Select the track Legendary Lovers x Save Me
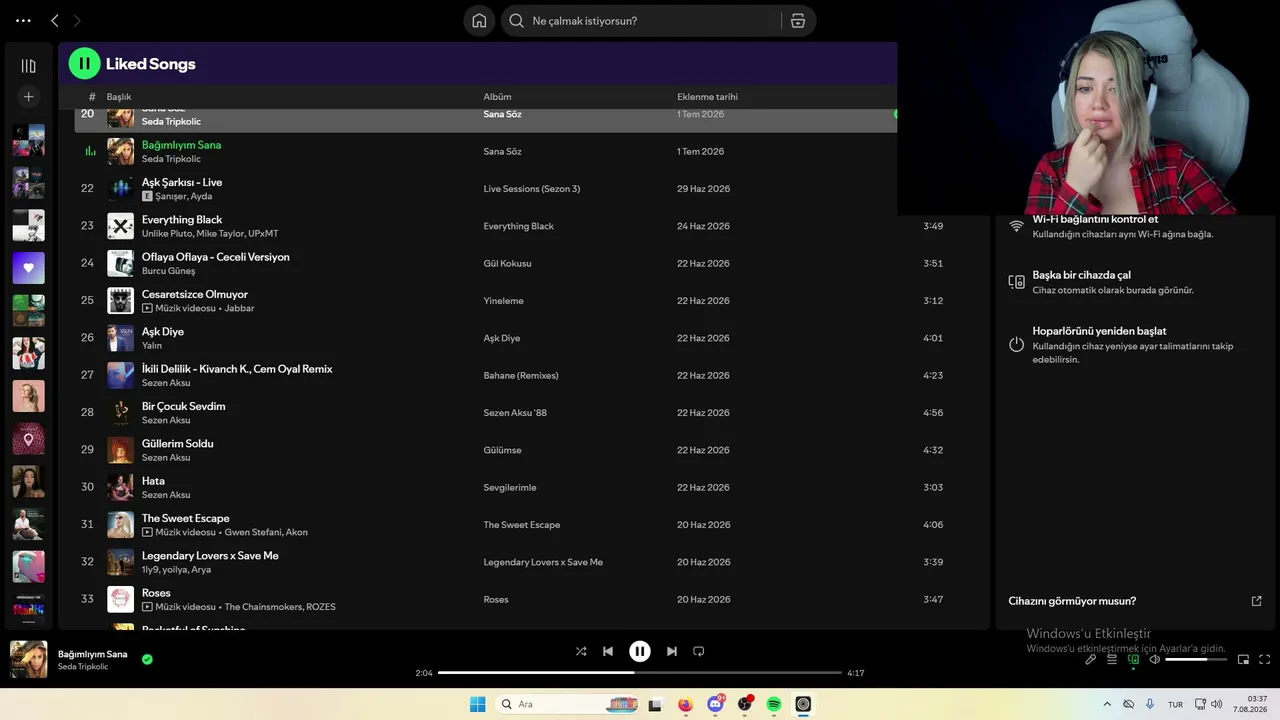The height and width of the screenshot is (720, 1280). coord(210,556)
